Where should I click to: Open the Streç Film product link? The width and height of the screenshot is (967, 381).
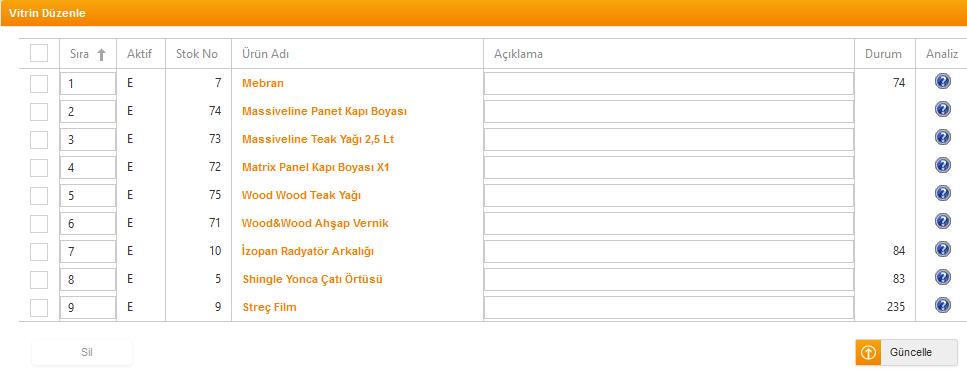(269, 307)
